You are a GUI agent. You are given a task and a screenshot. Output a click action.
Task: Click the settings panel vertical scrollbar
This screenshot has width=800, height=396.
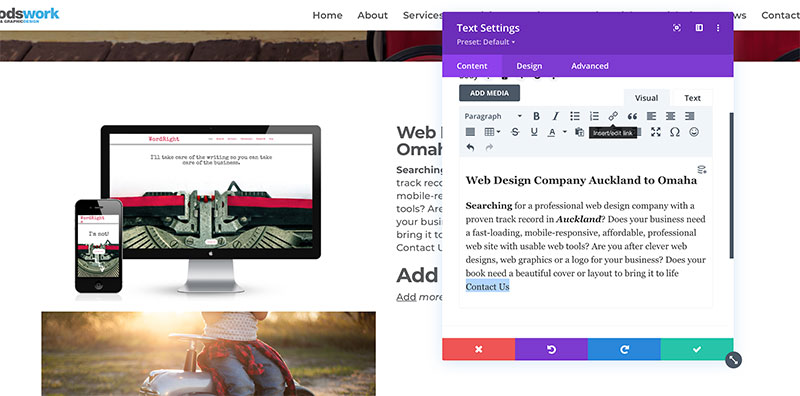732,185
